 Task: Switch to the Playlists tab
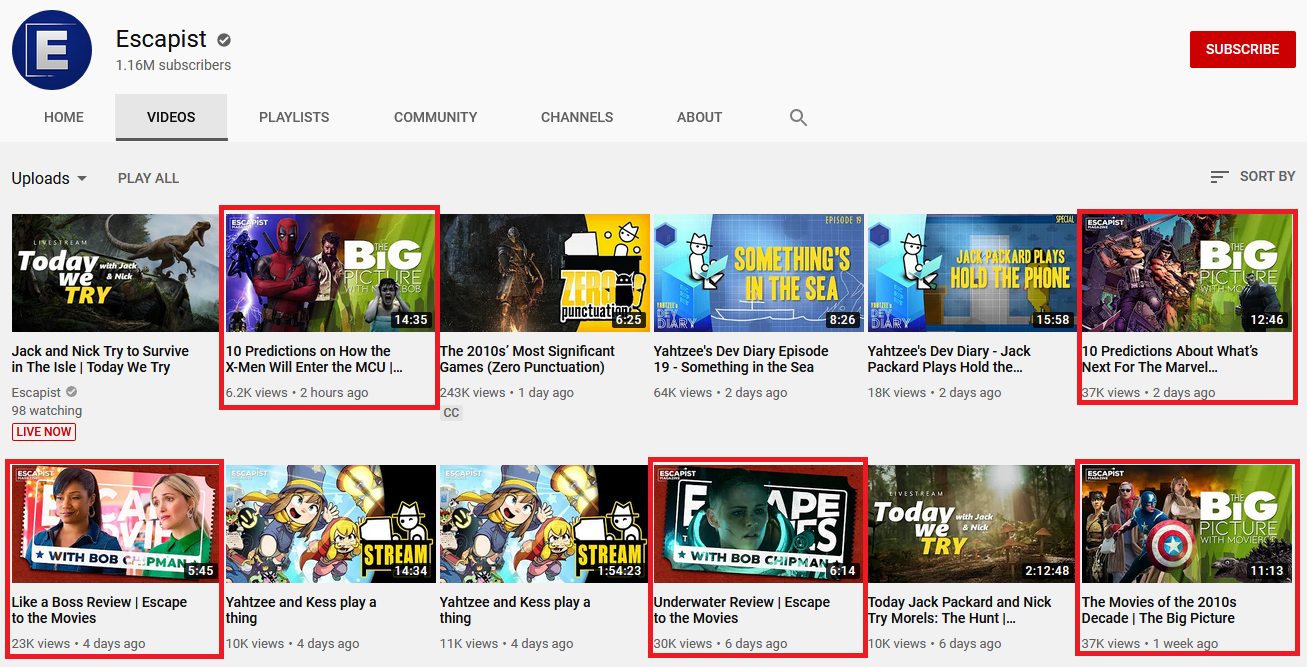294,117
